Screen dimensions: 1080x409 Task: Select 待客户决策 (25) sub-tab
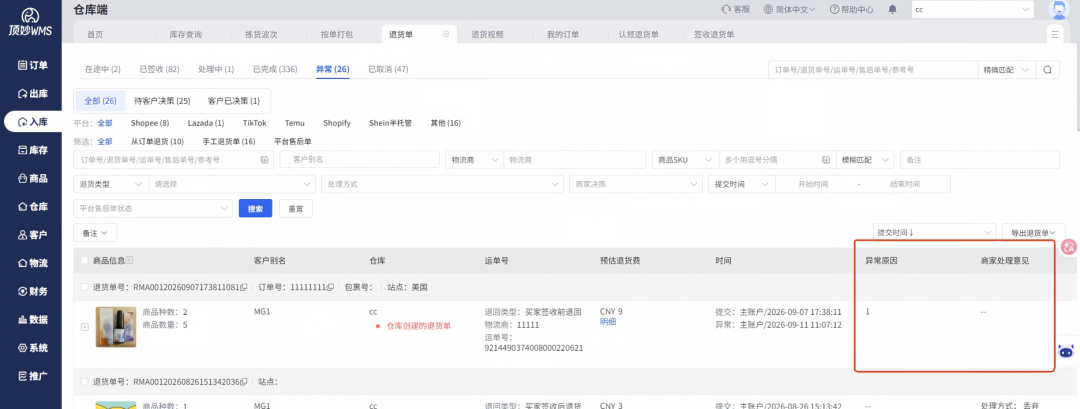pyautogui.click(x=162, y=101)
